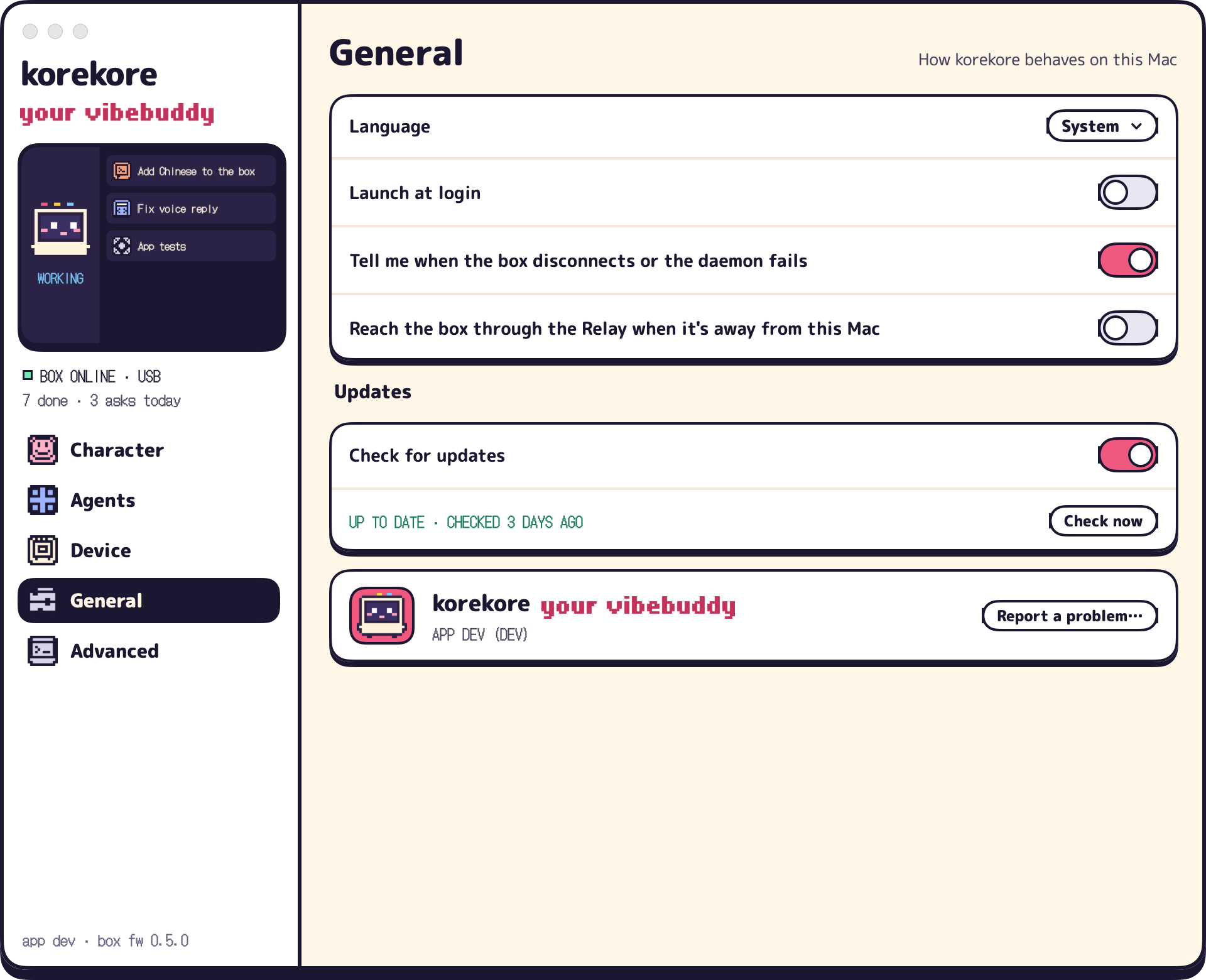Click the icon beside Fix voice reply

coord(122,209)
